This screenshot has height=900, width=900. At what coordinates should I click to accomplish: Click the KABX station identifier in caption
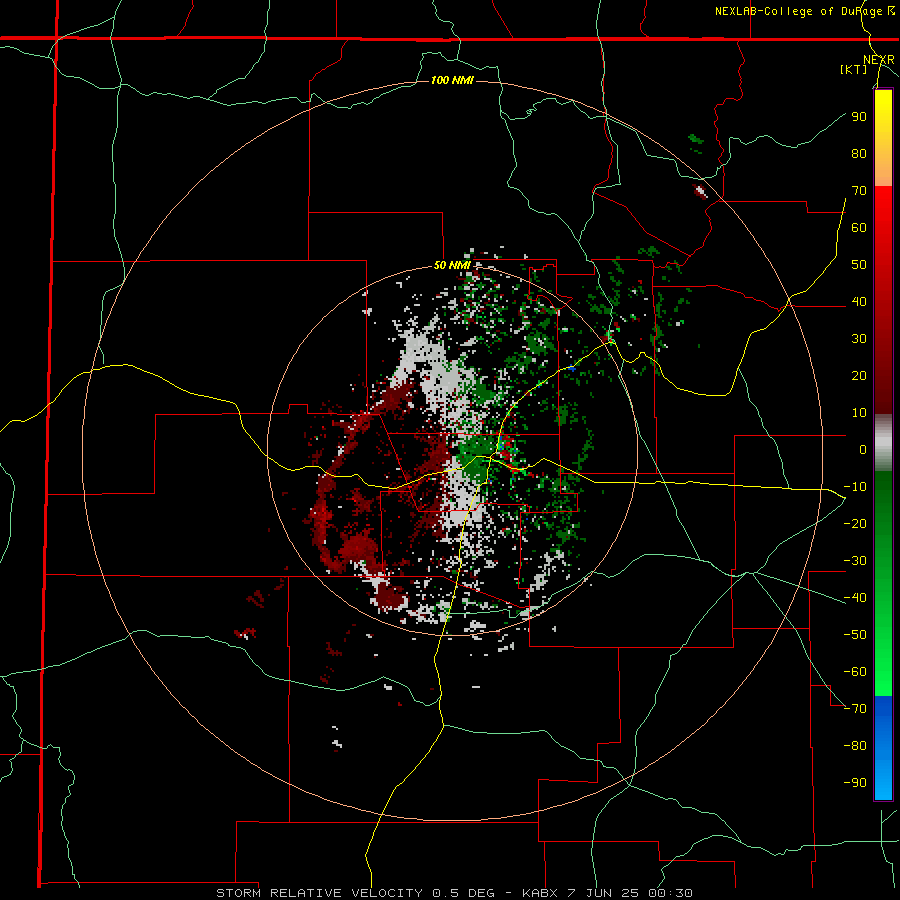(x=540, y=893)
